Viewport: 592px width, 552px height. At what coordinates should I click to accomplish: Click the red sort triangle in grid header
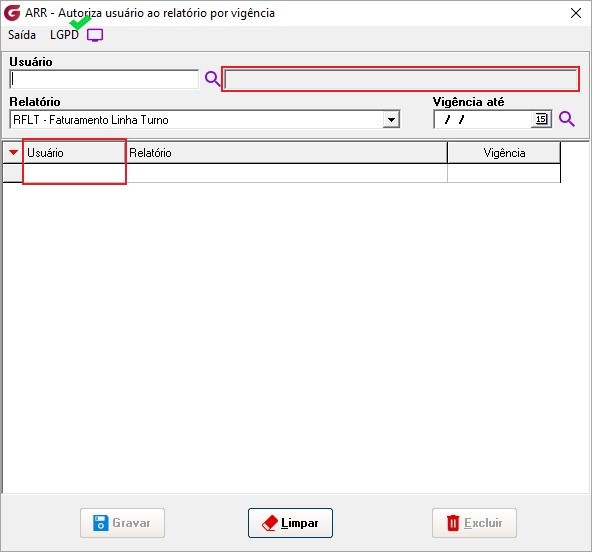click(x=13, y=153)
